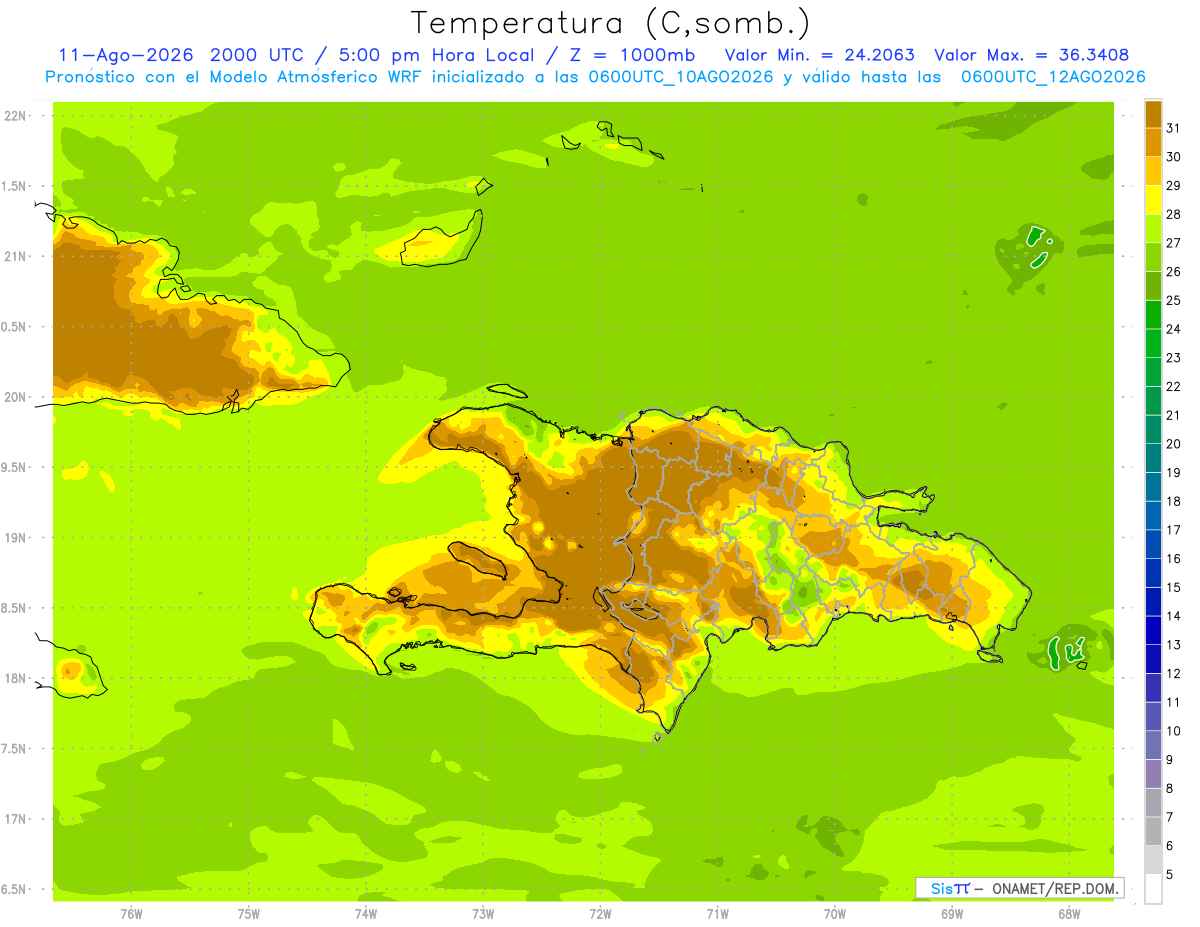Click the 71W longitude label
This screenshot has width=1200, height=927.
click(x=717, y=912)
